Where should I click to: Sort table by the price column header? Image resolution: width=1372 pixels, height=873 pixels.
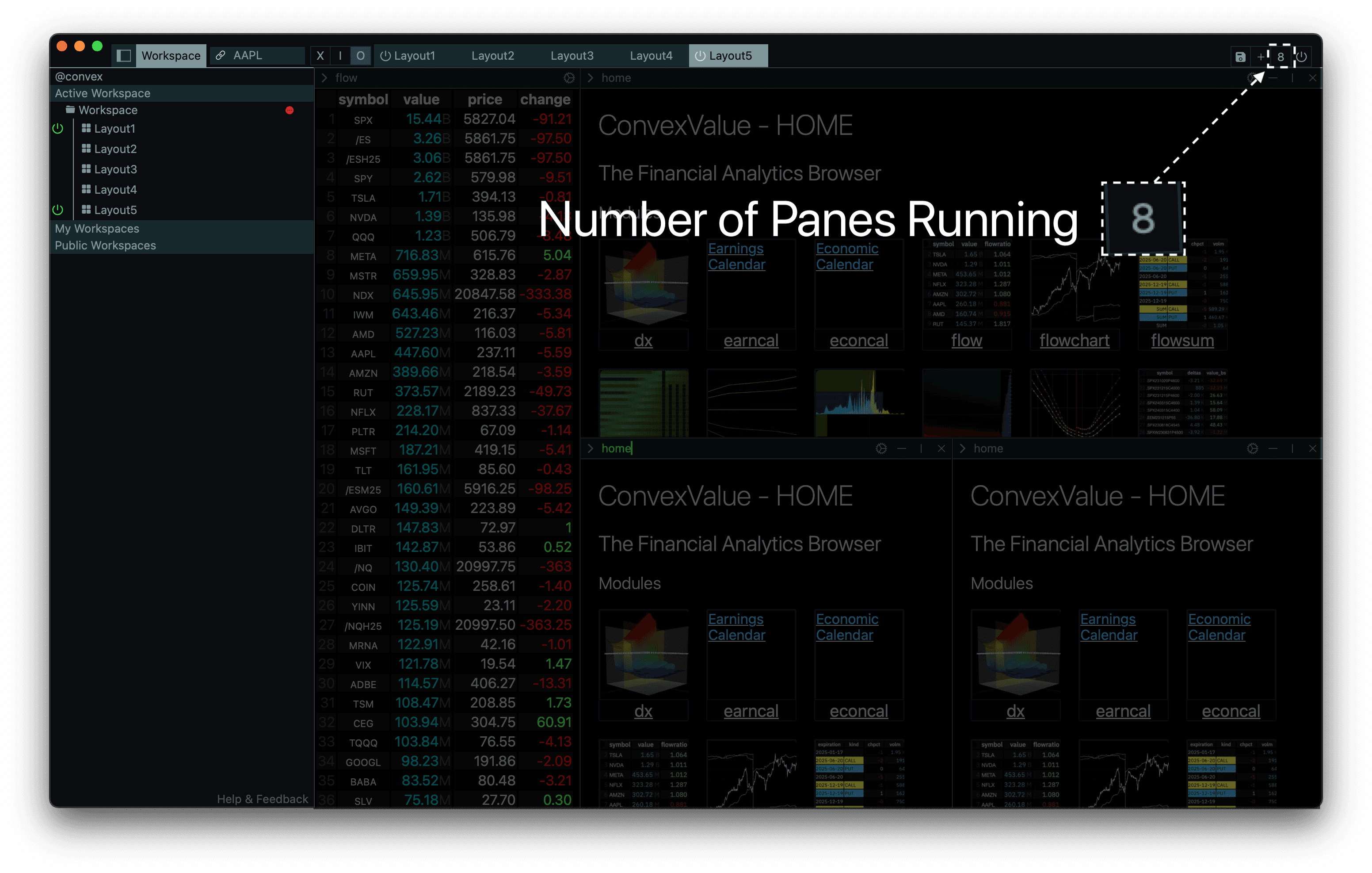485,100
